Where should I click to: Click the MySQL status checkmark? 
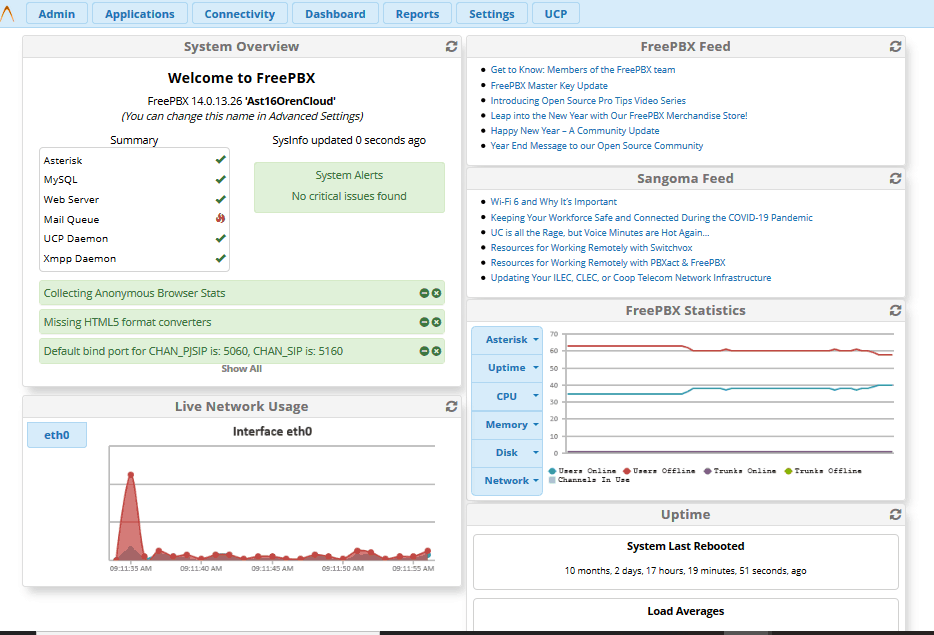click(x=220, y=179)
